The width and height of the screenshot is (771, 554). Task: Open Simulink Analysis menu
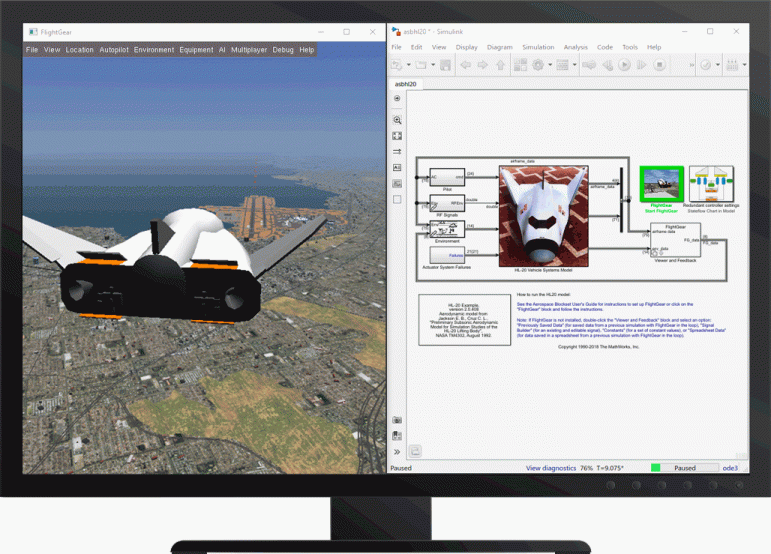(x=576, y=47)
